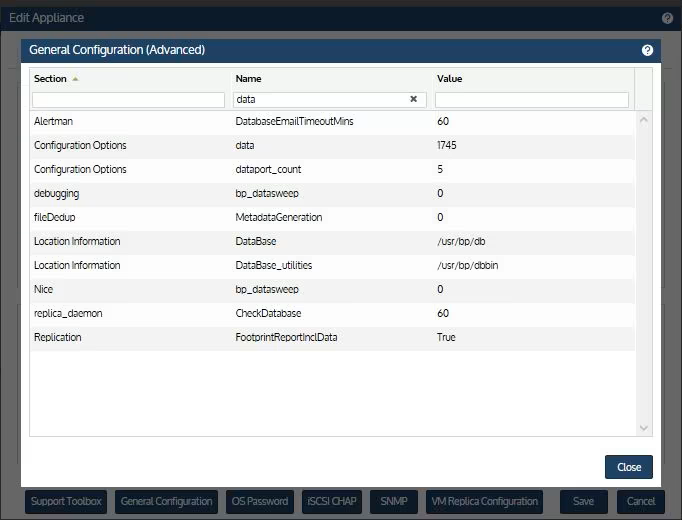This screenshot has width=682, height=520.
Task: Open the SNMP settings button
Action: (x=394, y=501)
